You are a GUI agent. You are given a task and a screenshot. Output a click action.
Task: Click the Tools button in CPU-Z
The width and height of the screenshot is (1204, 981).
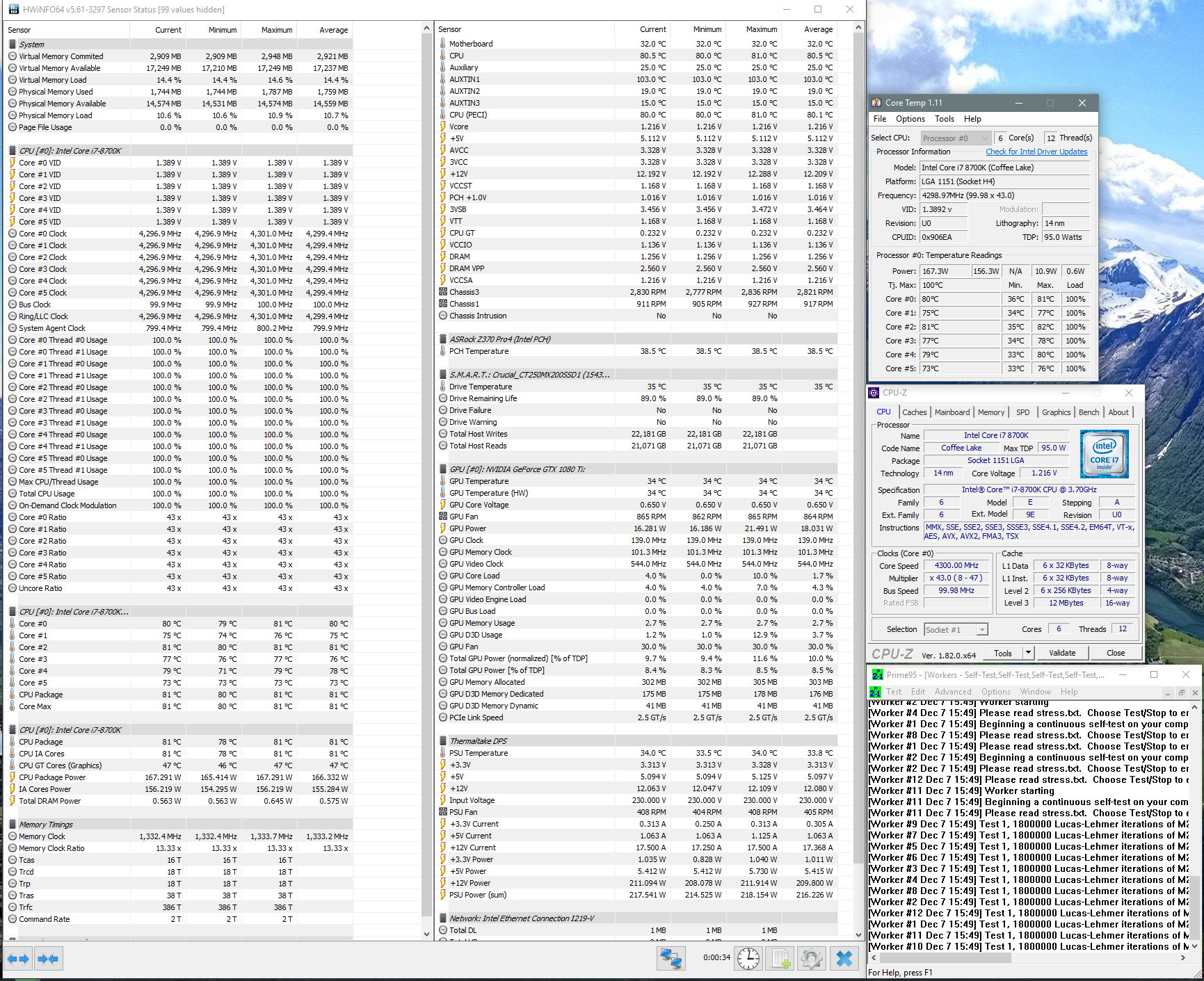(1003, 653)
